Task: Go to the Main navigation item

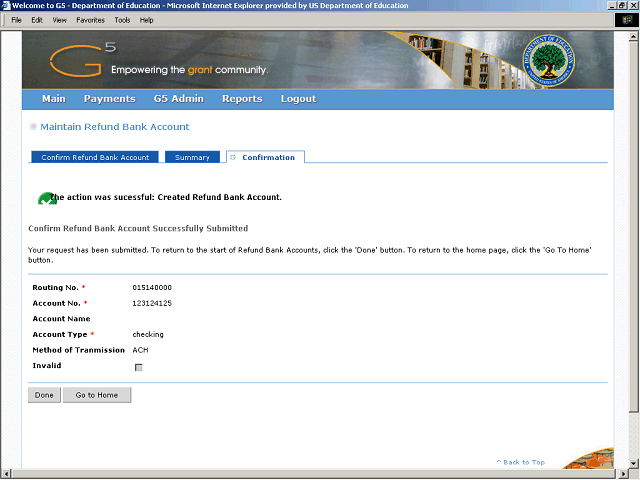Action: (54, 99)
